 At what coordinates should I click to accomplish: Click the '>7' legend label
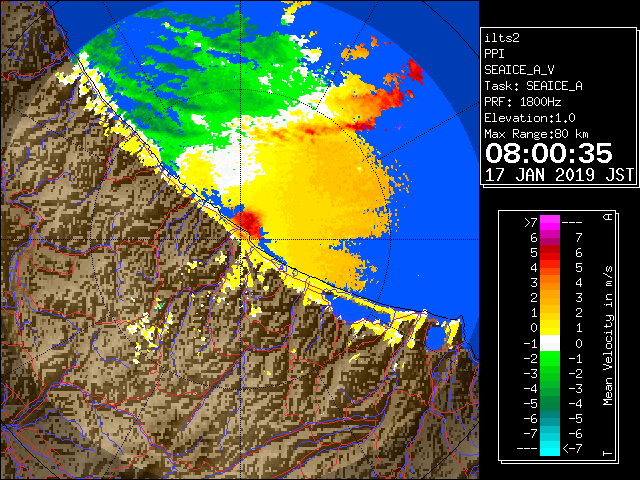point(531,222)
